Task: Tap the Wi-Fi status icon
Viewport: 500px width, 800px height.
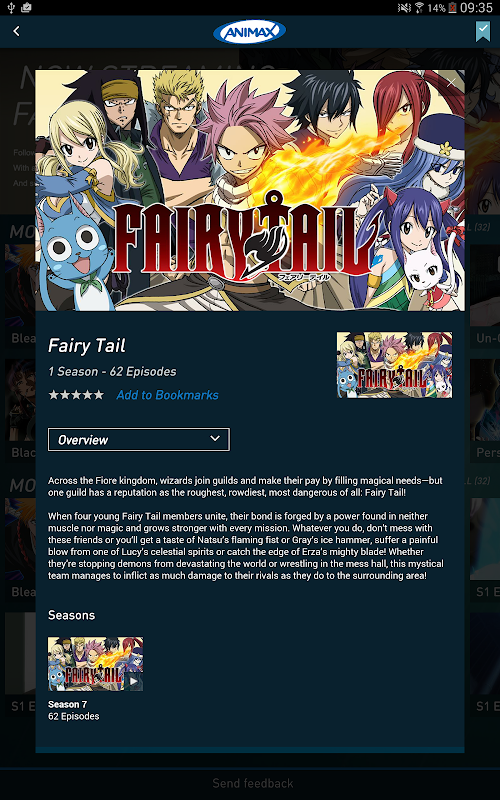Action: coord(419,8)
